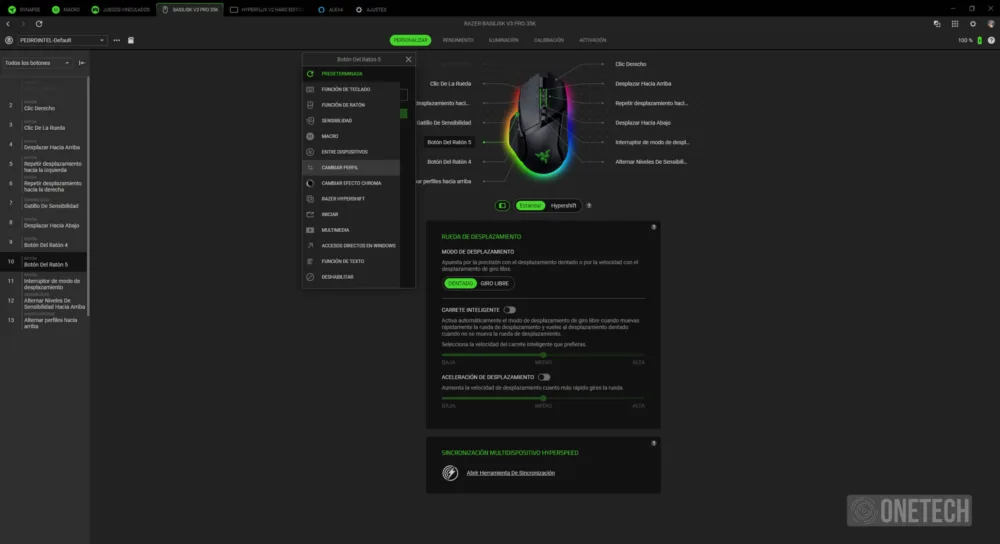
Task: Choose Cambiar Perfil option
Action: [351, 168]
